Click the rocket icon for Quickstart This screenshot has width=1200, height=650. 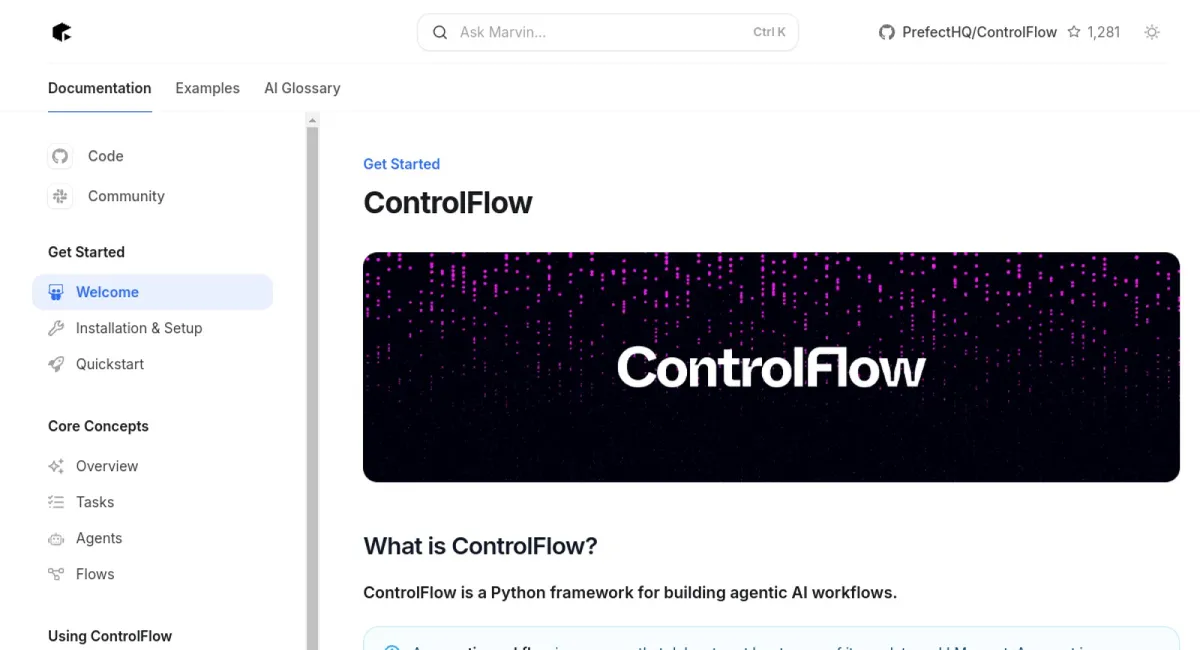pyautogui.click(x=56, y=364)
